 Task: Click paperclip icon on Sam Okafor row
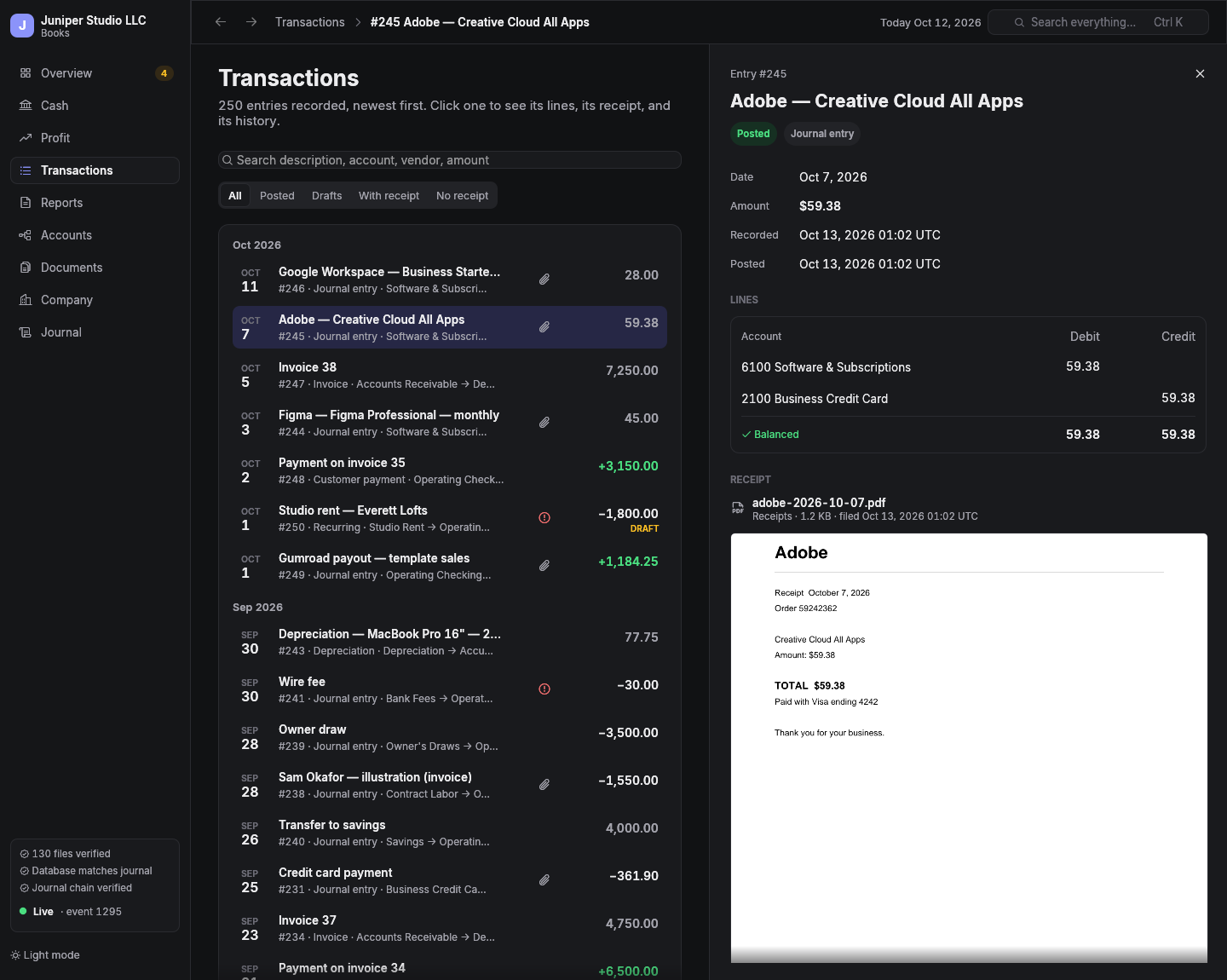(544, 785)
